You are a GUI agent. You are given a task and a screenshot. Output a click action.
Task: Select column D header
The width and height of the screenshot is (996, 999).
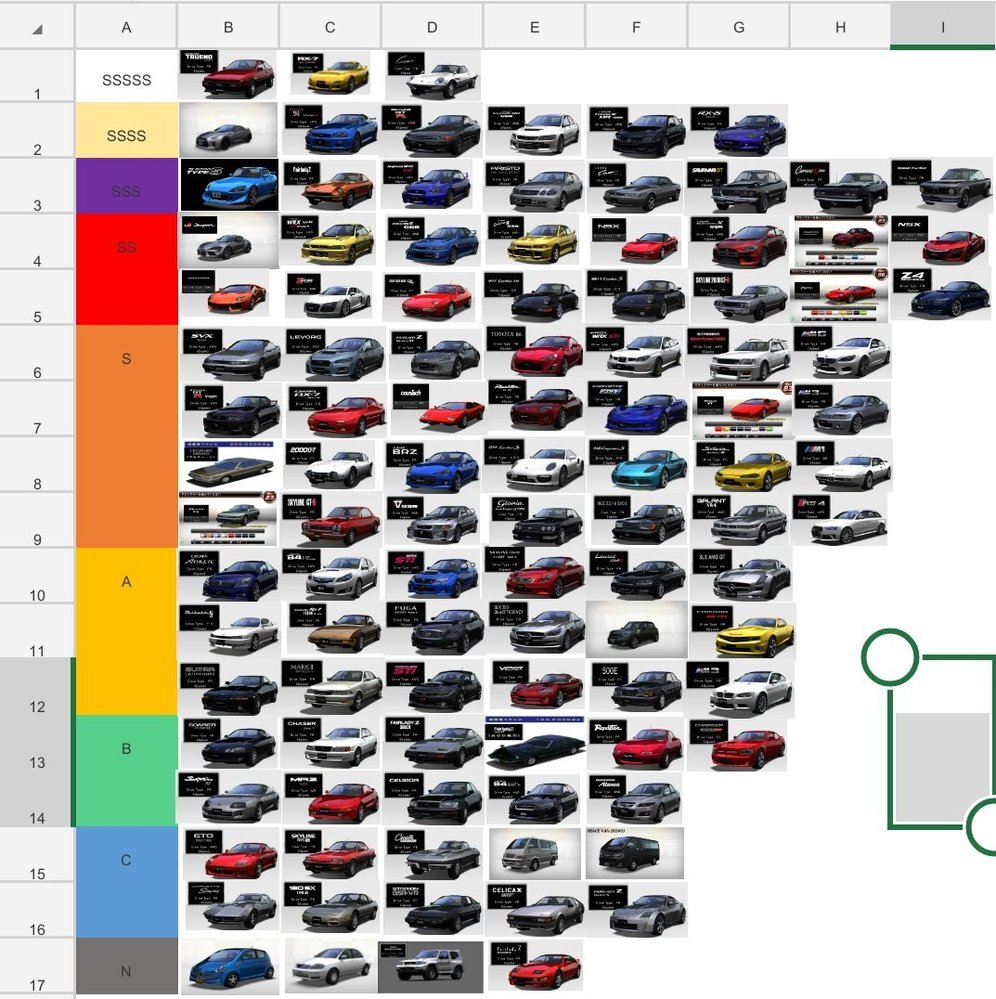(432, 27)
